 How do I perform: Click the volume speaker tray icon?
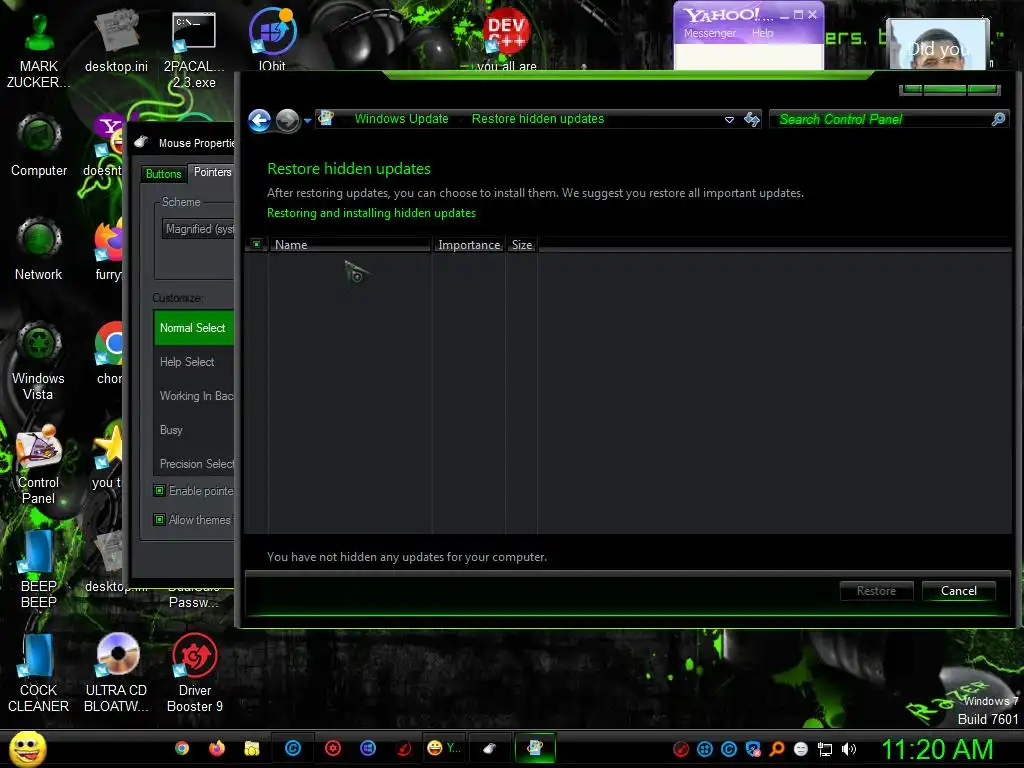pos(848,749)
